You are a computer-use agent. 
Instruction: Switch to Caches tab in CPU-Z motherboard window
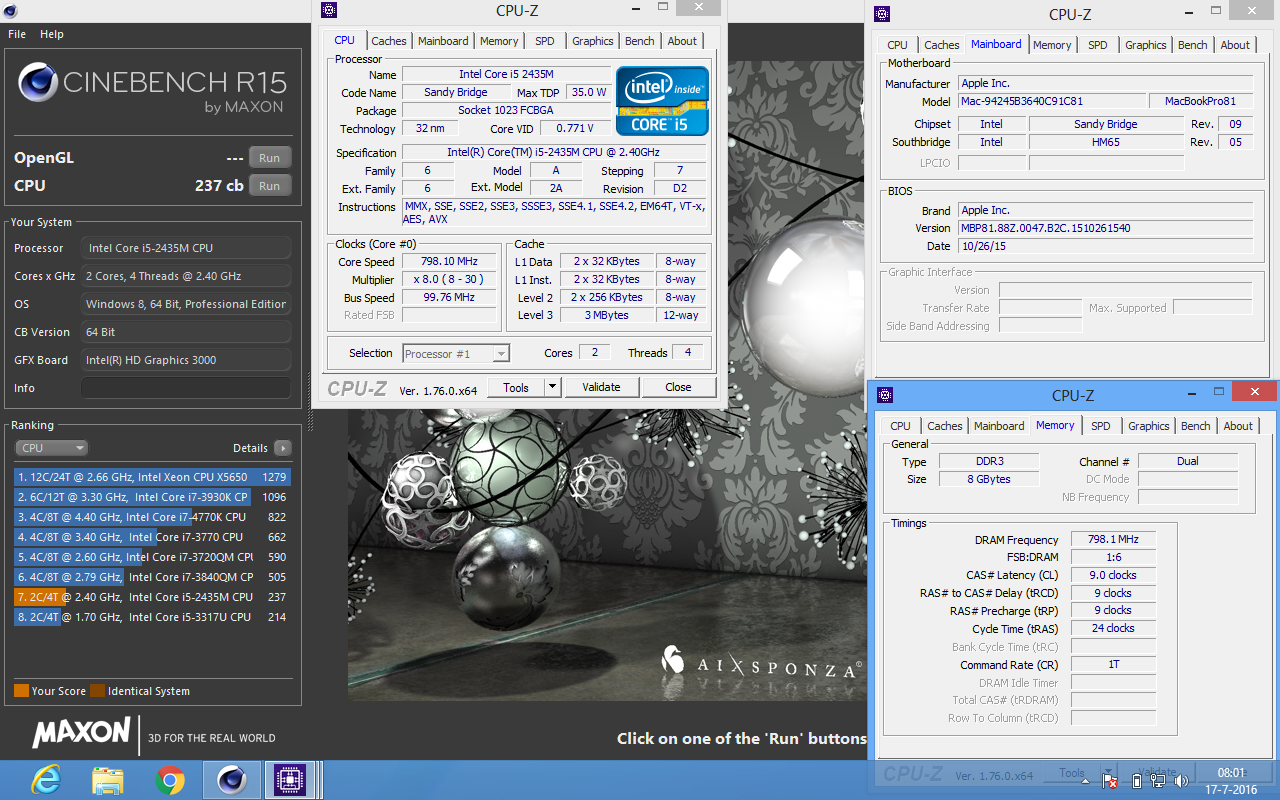click(x=941, y=45)
